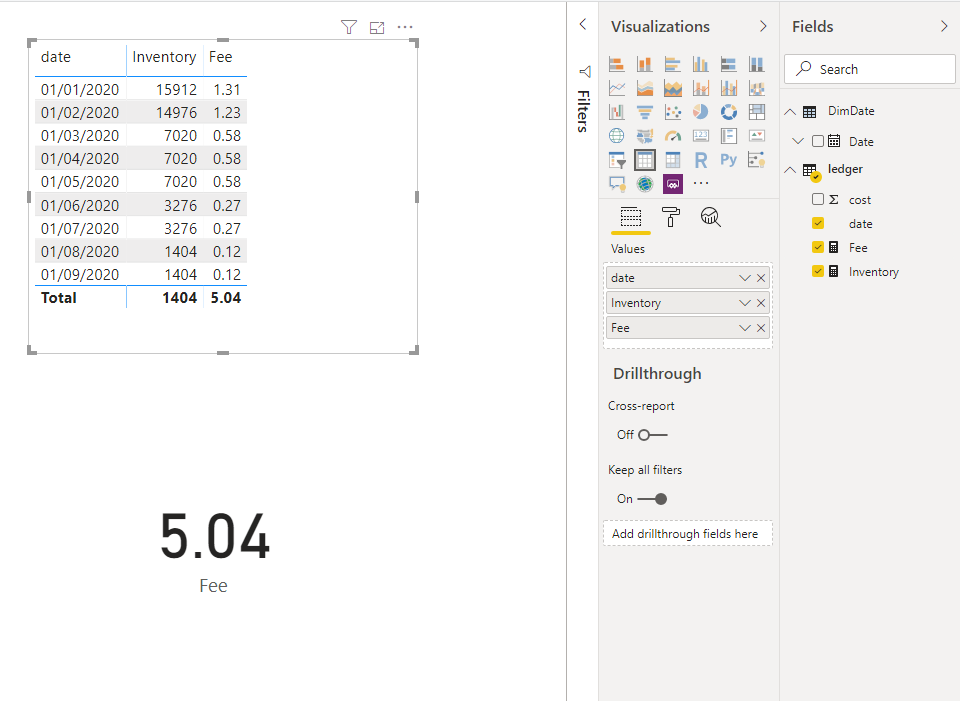Check the cost field checkbox
Viewport: 960px width, 701px height.
click(x=818, y=199)
